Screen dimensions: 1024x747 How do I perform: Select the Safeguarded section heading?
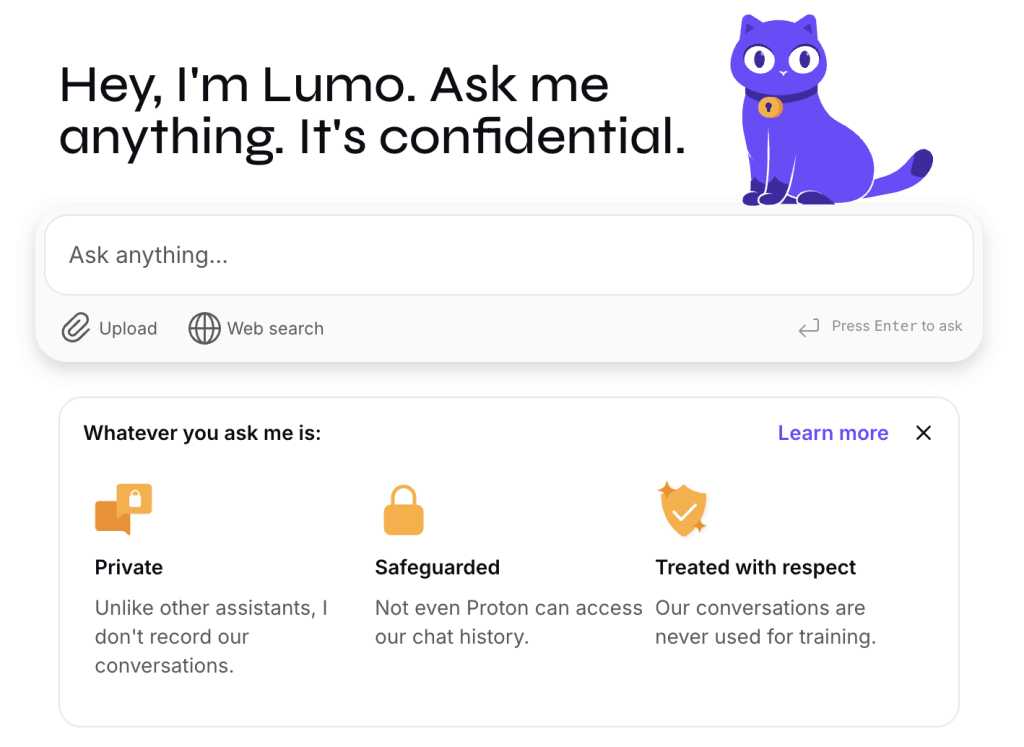pos(437,567)
